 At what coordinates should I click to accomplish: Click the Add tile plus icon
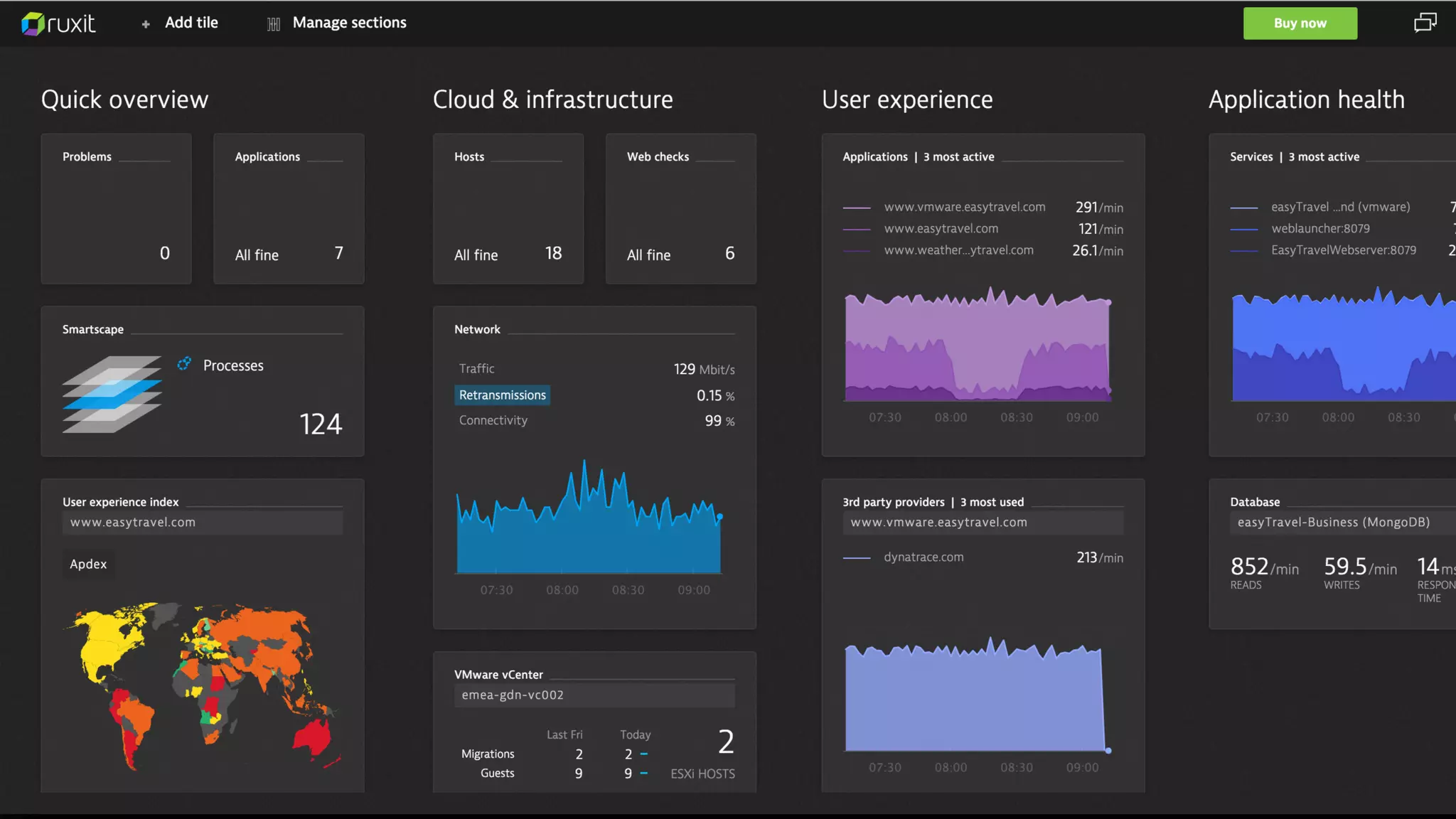[x=146, y=24]
